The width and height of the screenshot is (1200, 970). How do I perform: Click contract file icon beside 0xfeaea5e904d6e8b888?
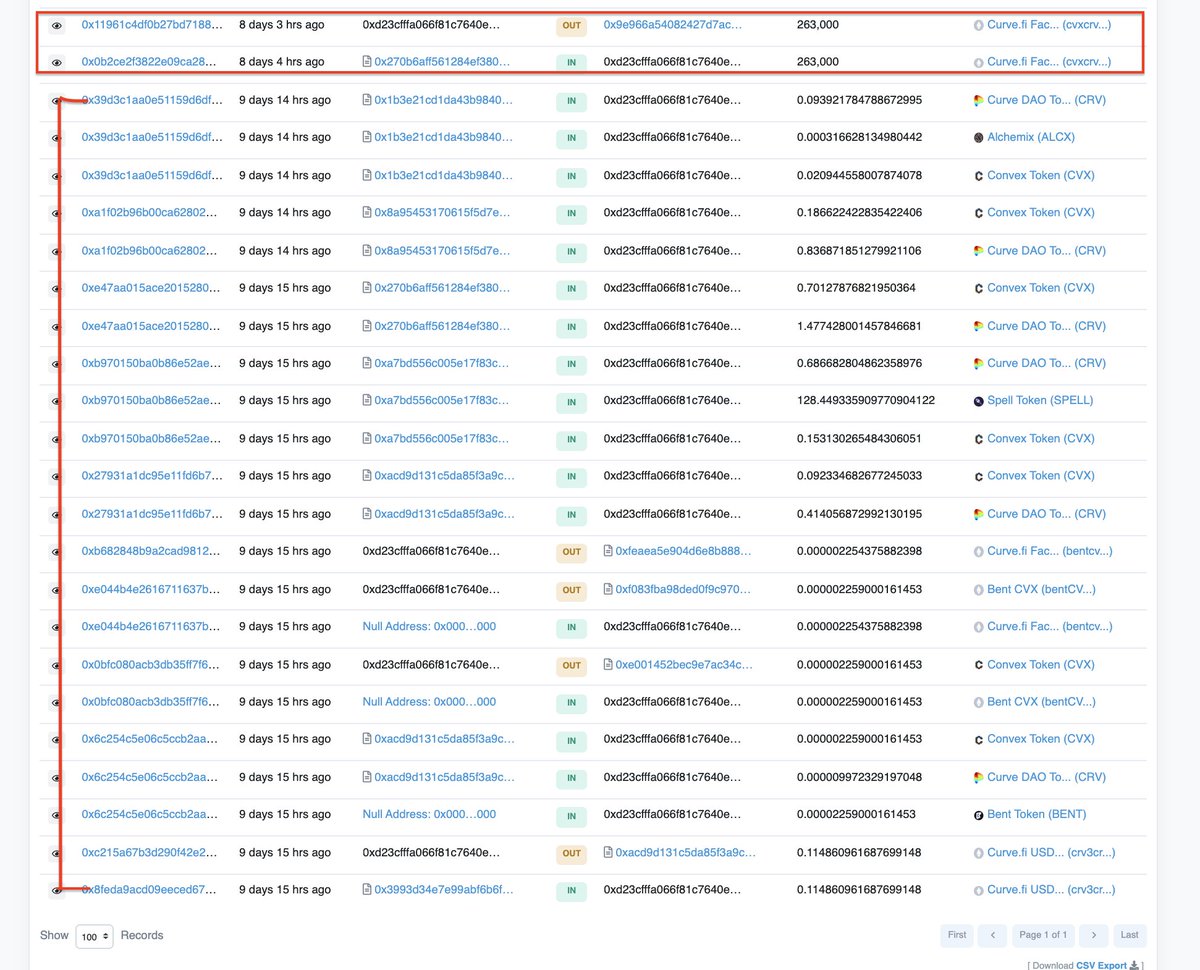click(608, 551)
